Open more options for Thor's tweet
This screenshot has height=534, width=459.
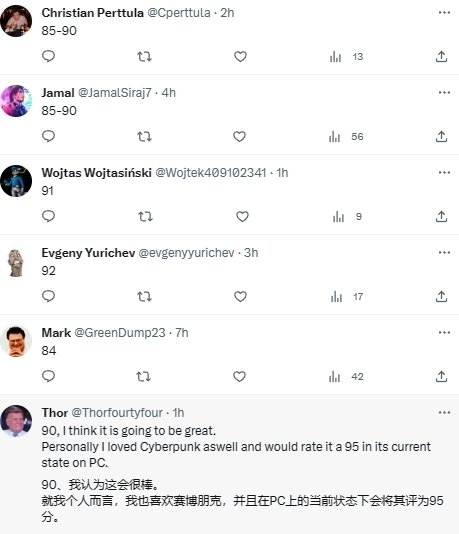click(444, 413)
